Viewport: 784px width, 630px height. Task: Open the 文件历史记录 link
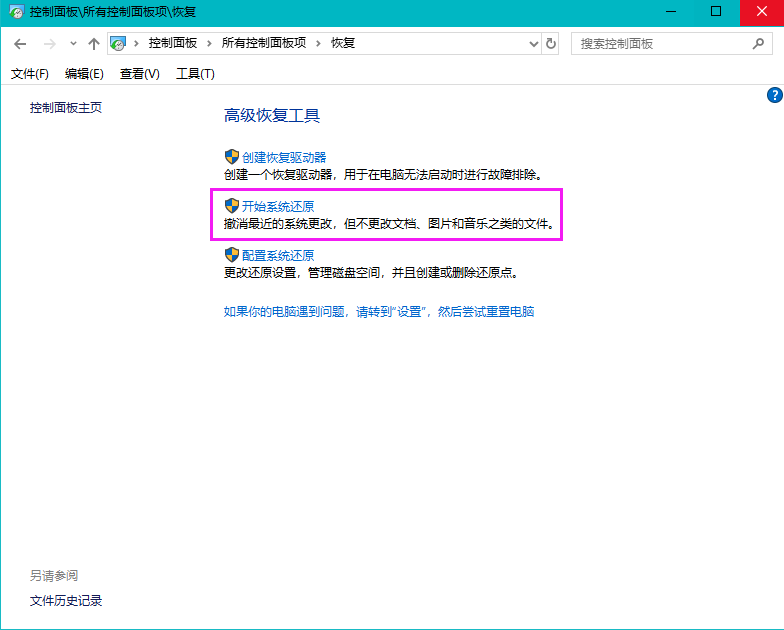coord(66,601)
